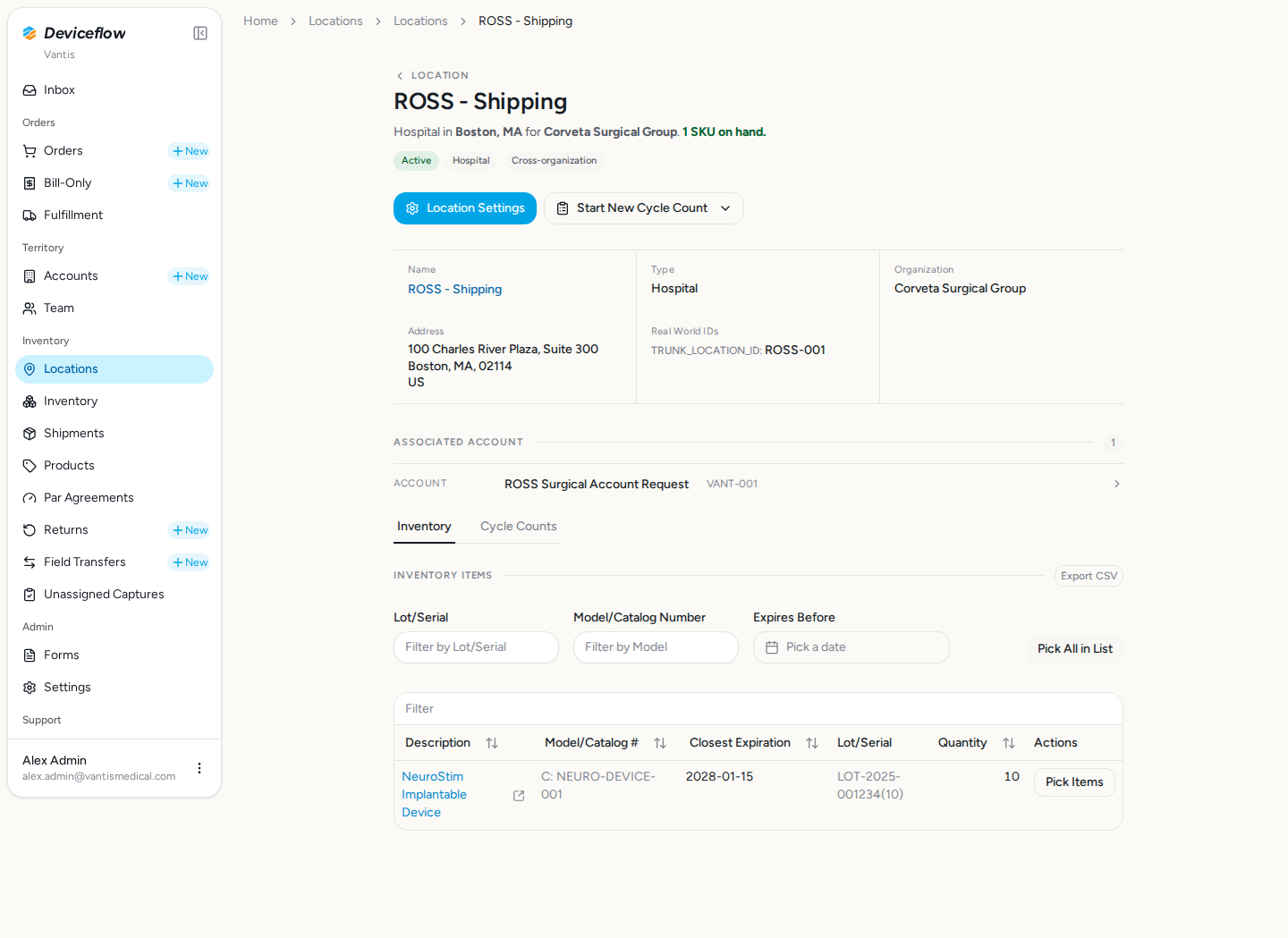Screen dimensions: 1288x938
Task: Click the second Locations breadcrumb link
Action: point(420,21)
